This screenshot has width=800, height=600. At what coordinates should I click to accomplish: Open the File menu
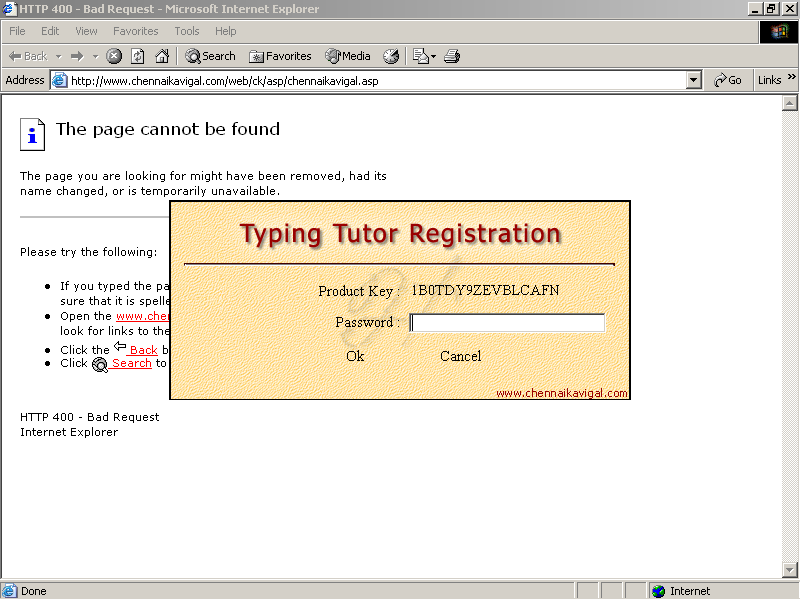pyautogui.click(x=17, y=31)
